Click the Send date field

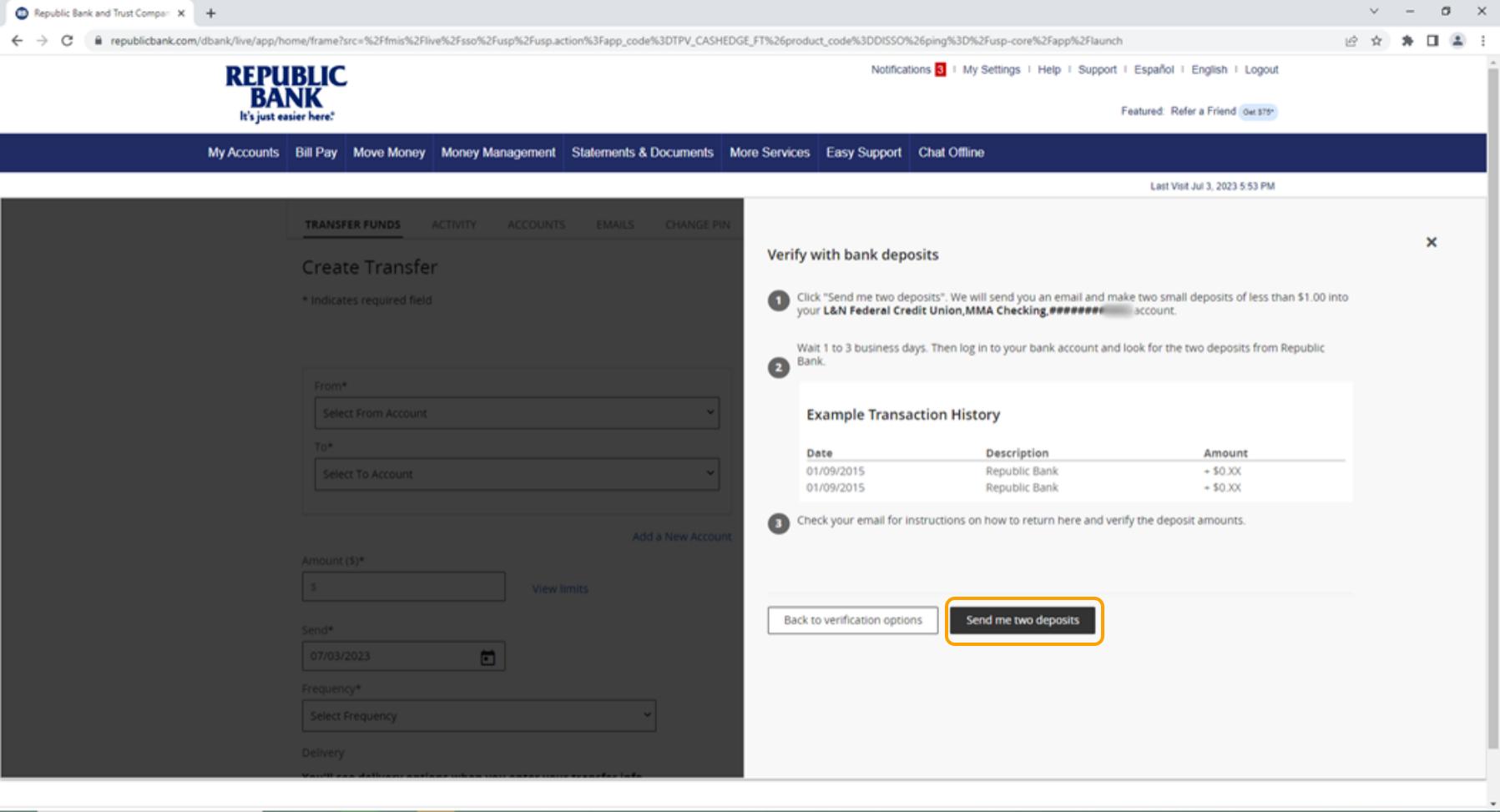point(404,656)
